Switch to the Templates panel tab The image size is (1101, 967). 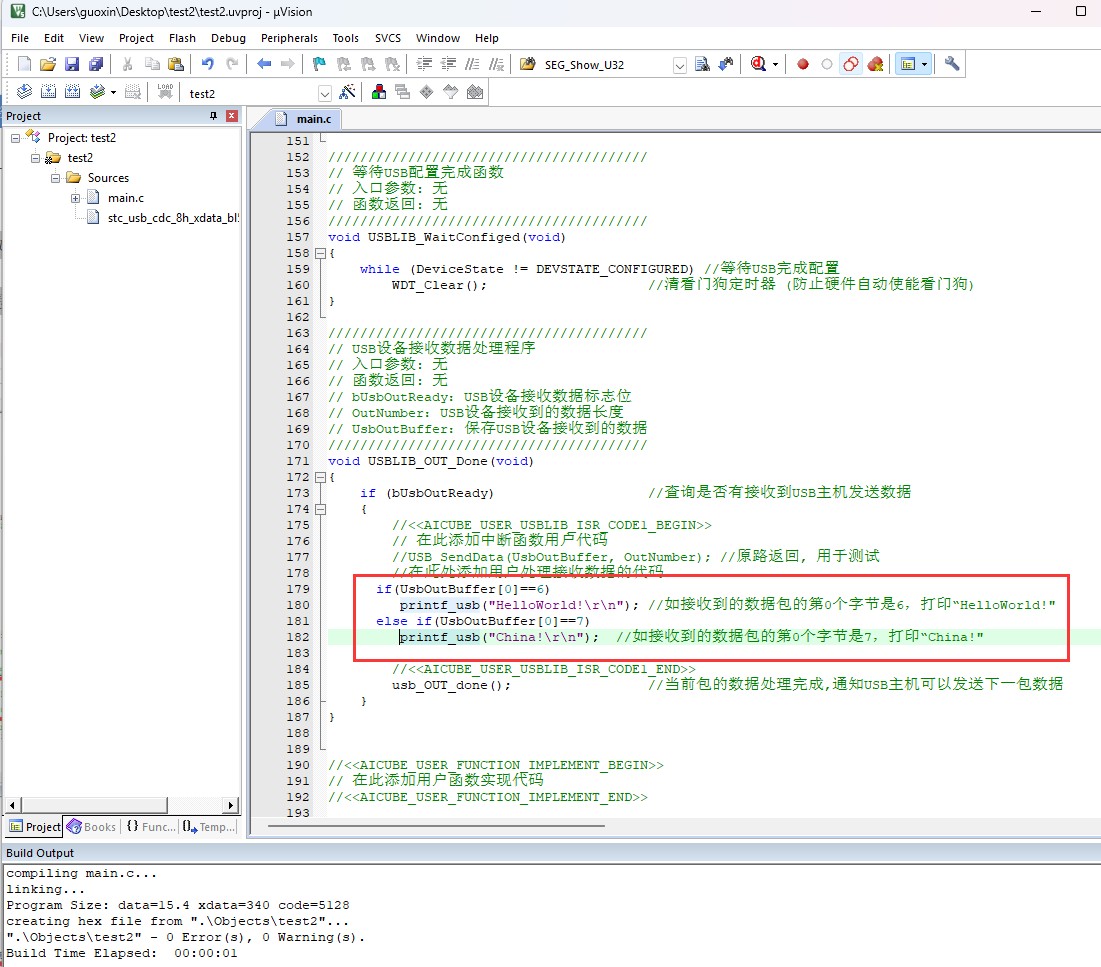click(209, 827)
